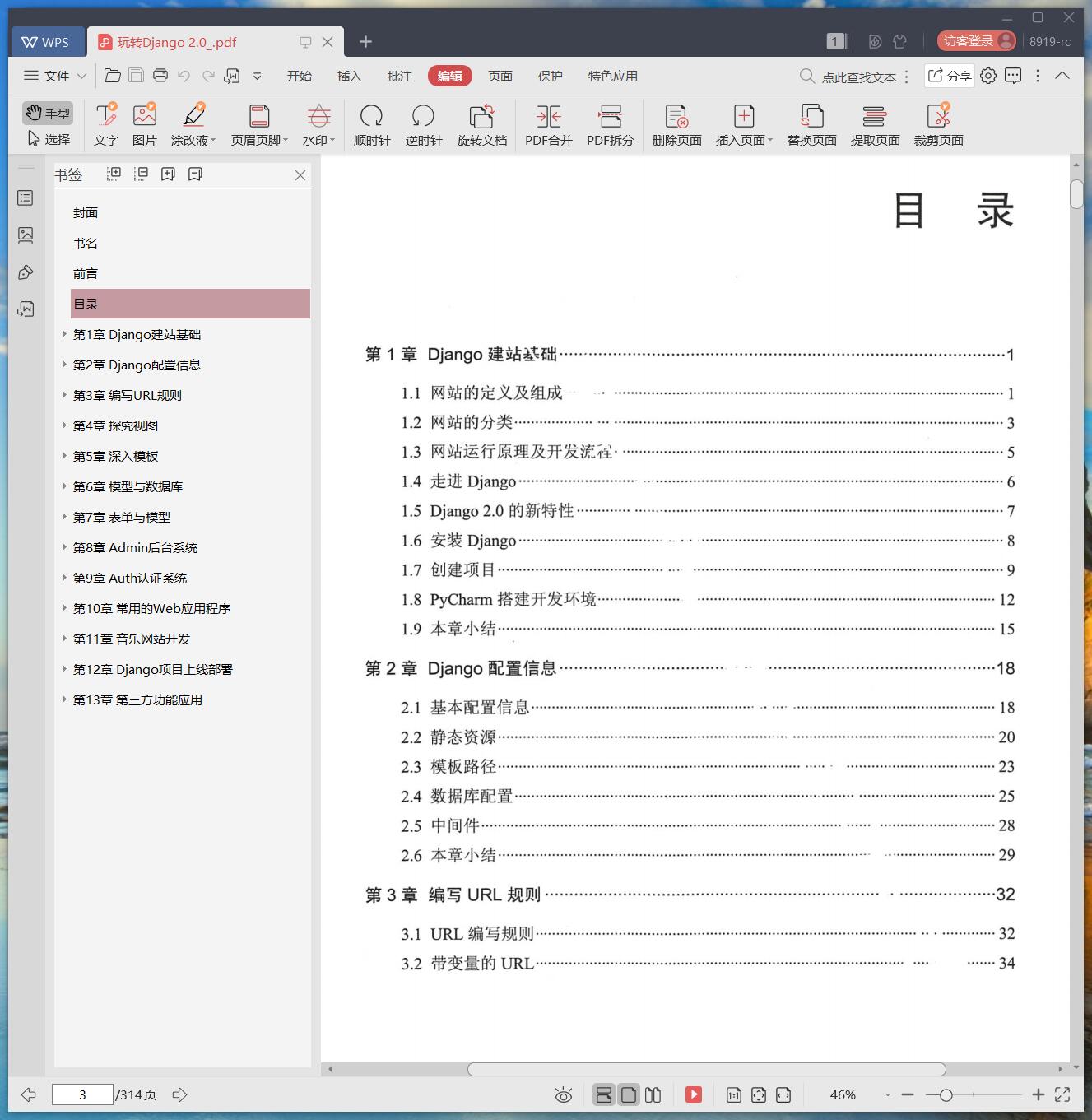Go to the WPS home tab
This screenshot has height=1120, width=1092.
[x=46, y=42]
